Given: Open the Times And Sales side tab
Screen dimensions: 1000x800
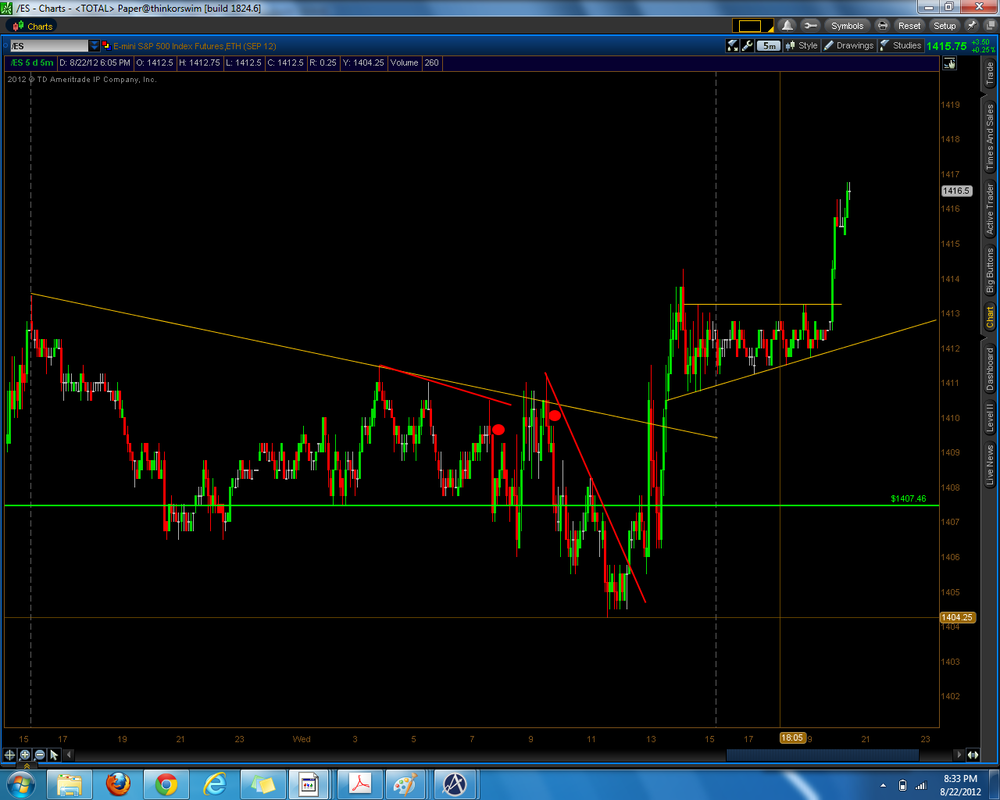Looking at the screenshot, I should [990, 137].
